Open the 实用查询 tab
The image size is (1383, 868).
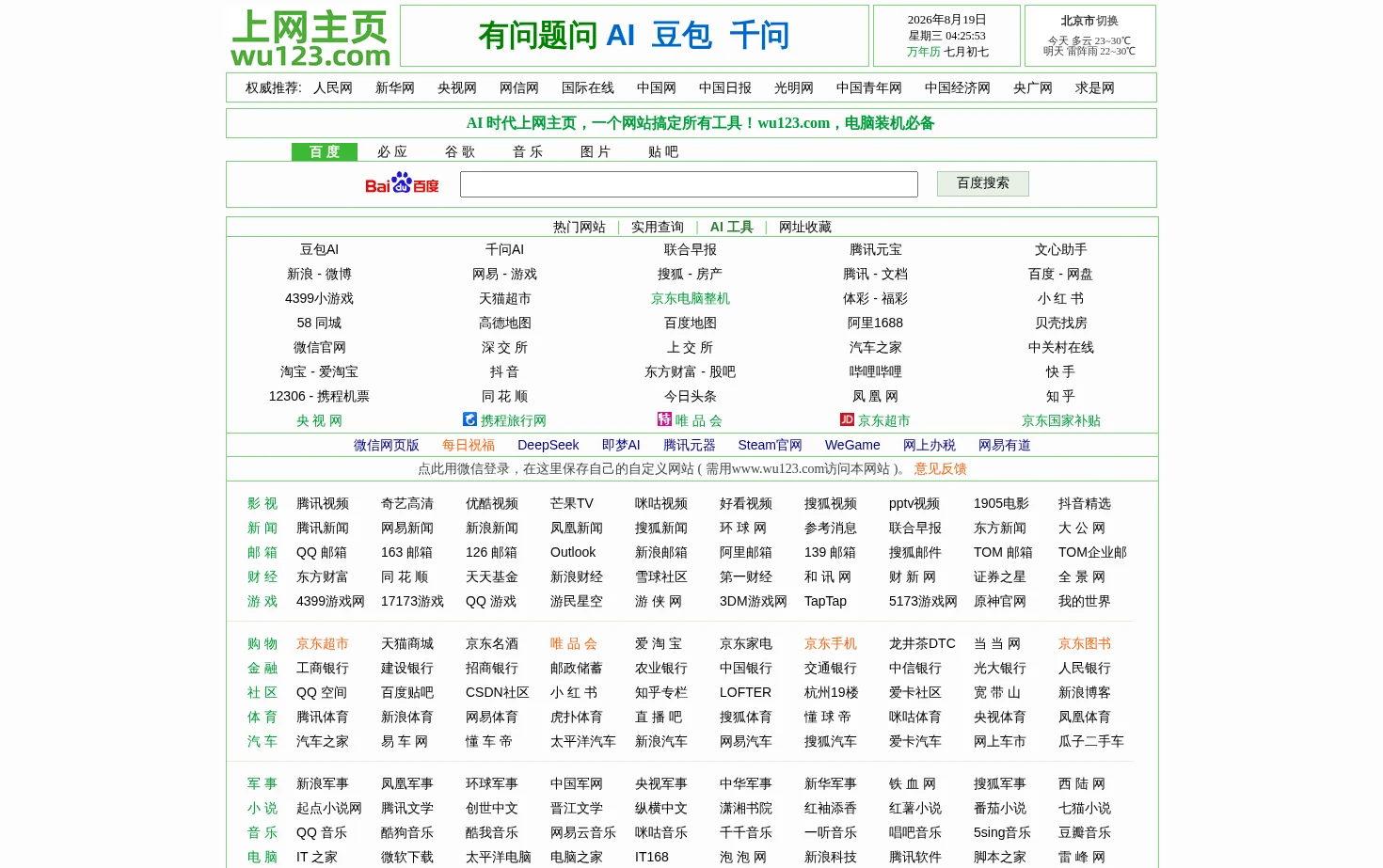click(658, 228)
